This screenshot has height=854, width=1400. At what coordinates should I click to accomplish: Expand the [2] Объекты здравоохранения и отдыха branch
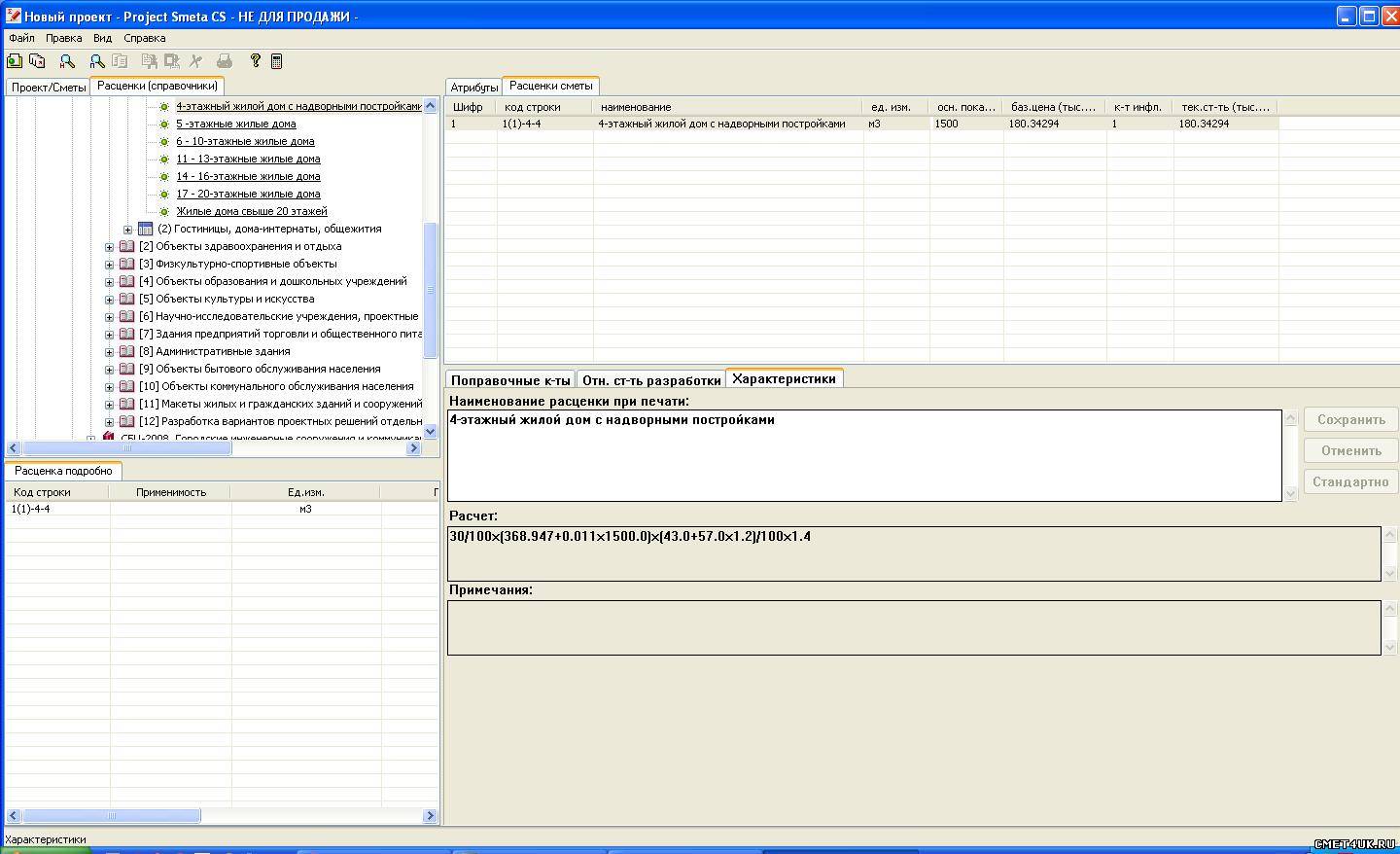[x=109, y=247]
